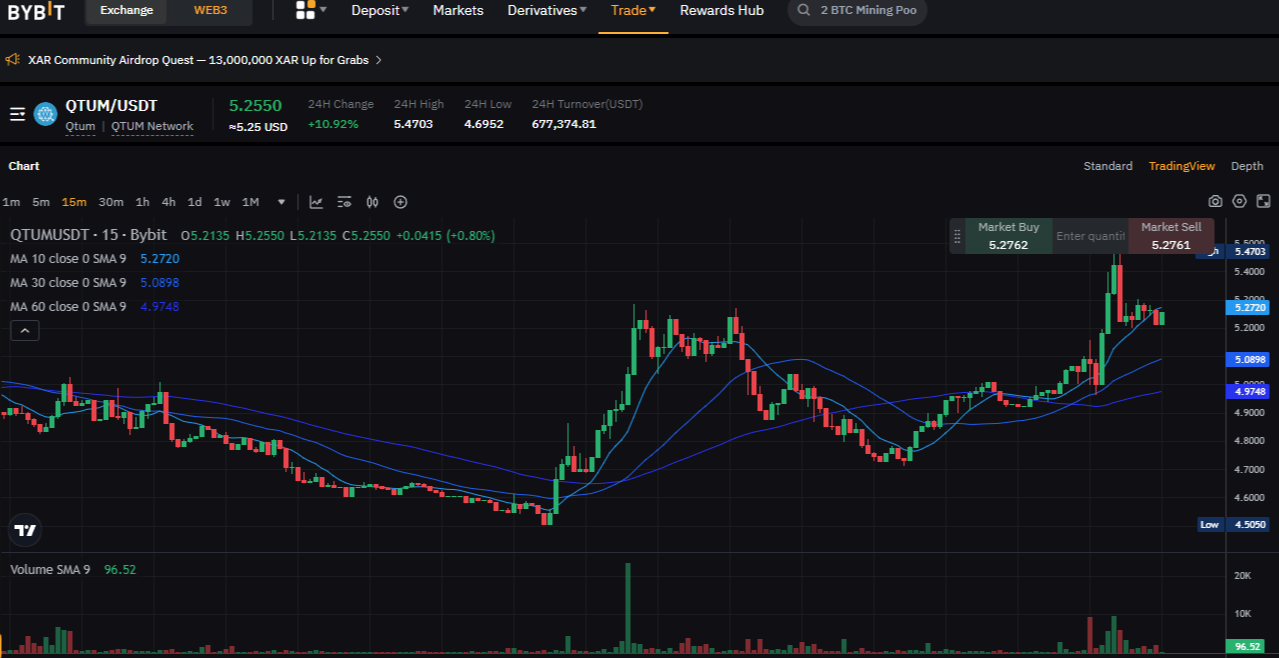The image size is (1279, 658).
Task: Click the announcement megaphone icon
Action: click(13, 60)
